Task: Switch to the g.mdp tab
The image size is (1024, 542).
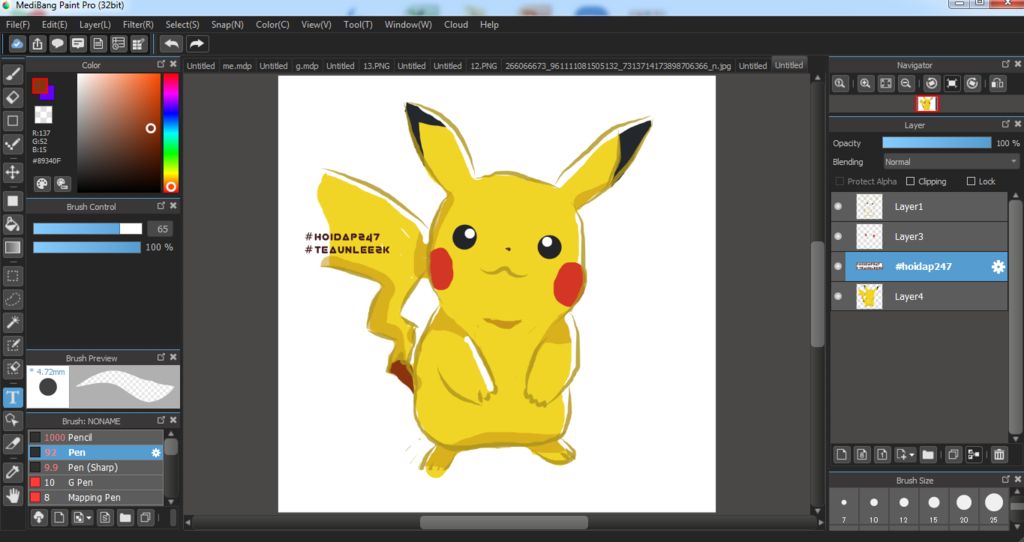Action: point(307,65)
